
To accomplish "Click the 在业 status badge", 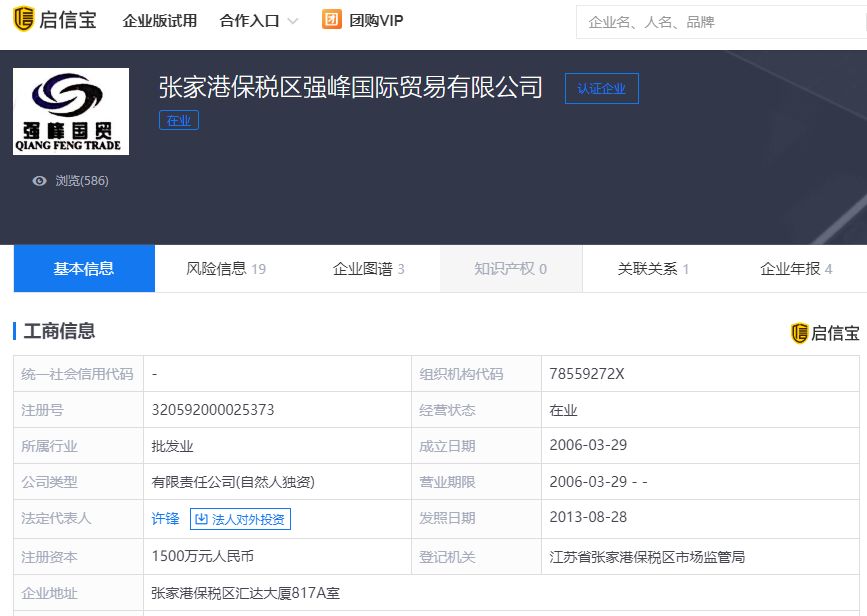I will click(179, 119).
